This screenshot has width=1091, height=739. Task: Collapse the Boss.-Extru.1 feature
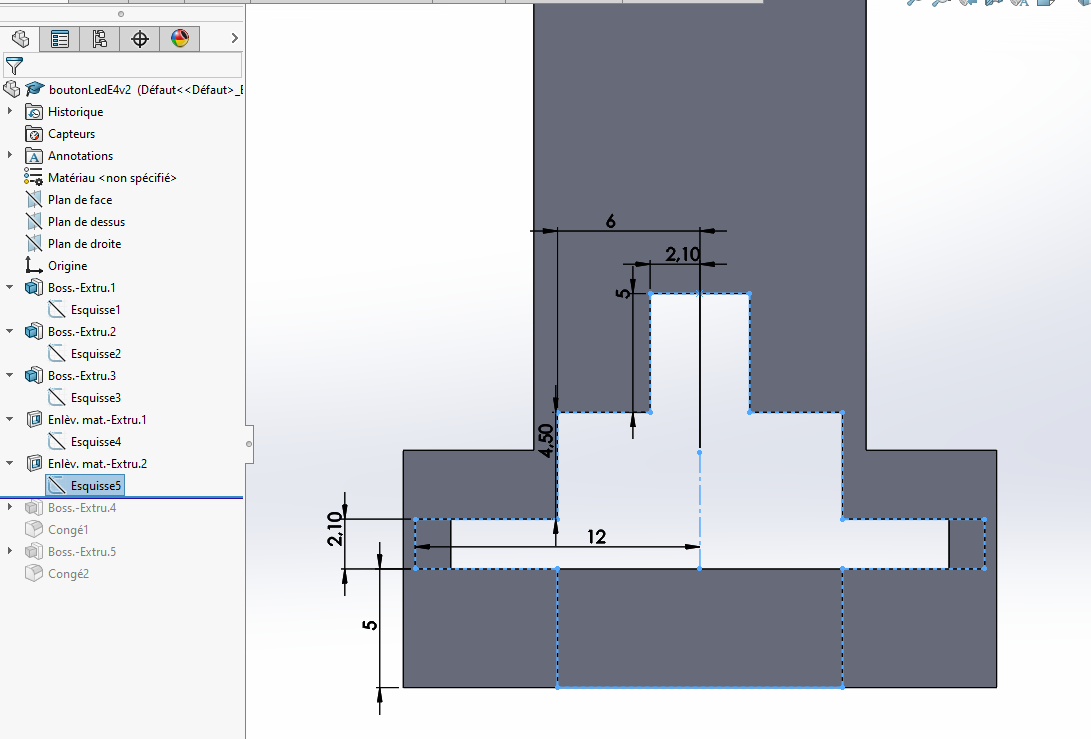(10, 288)
